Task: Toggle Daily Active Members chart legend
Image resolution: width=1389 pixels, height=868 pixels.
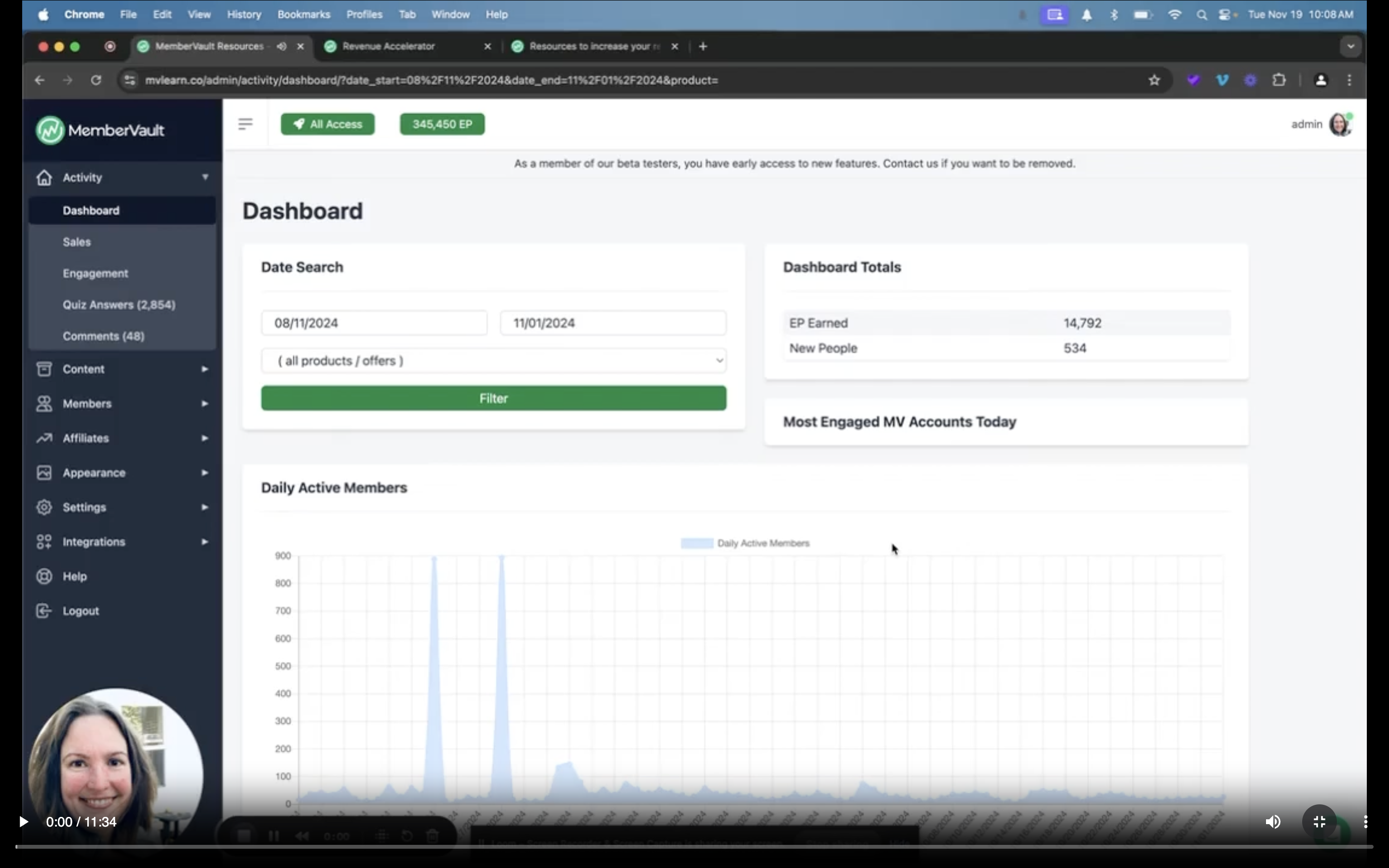Action: [745, 543]
